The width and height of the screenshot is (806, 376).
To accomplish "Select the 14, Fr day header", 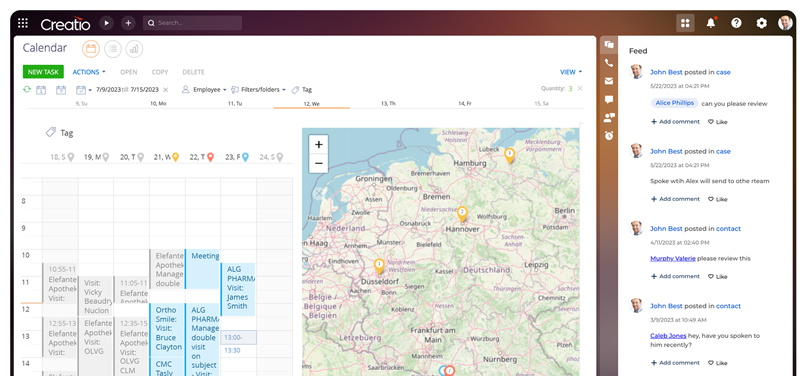I will pos(465,103).
